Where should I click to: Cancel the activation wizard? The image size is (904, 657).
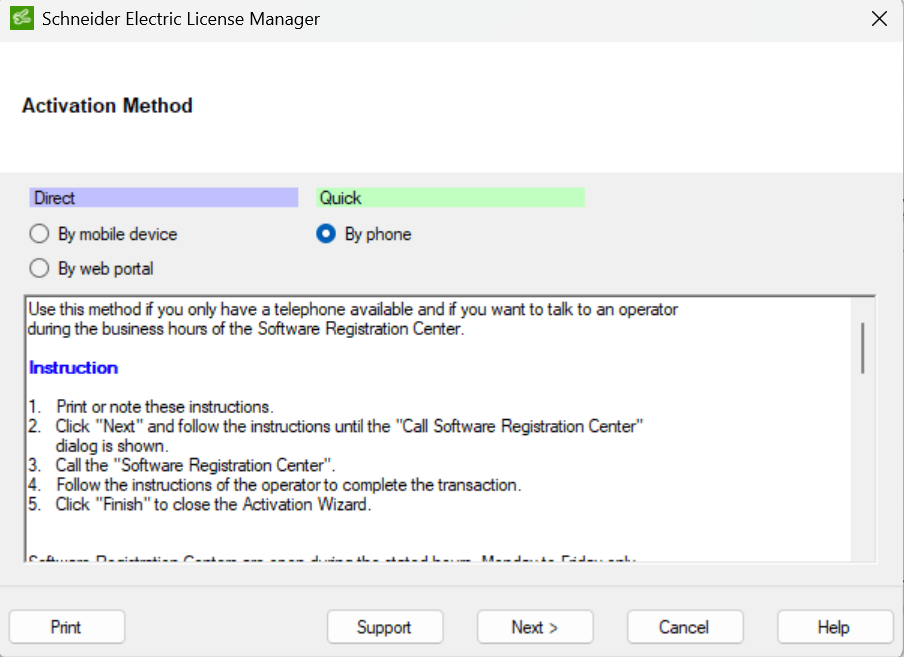(x=685, y=627)
